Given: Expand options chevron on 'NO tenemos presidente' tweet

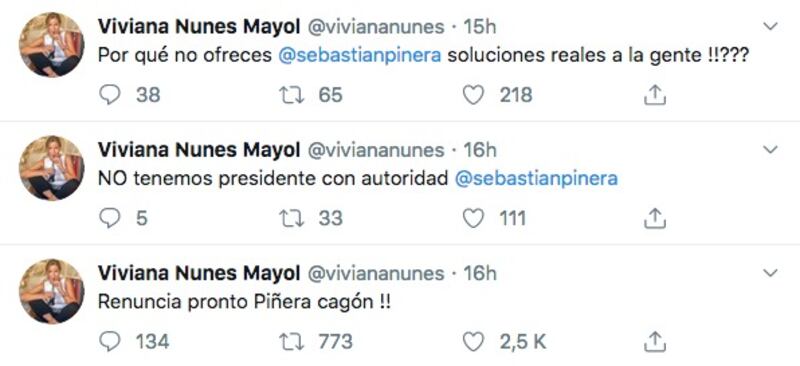Looking at the screenshot, I should [770, 150].
